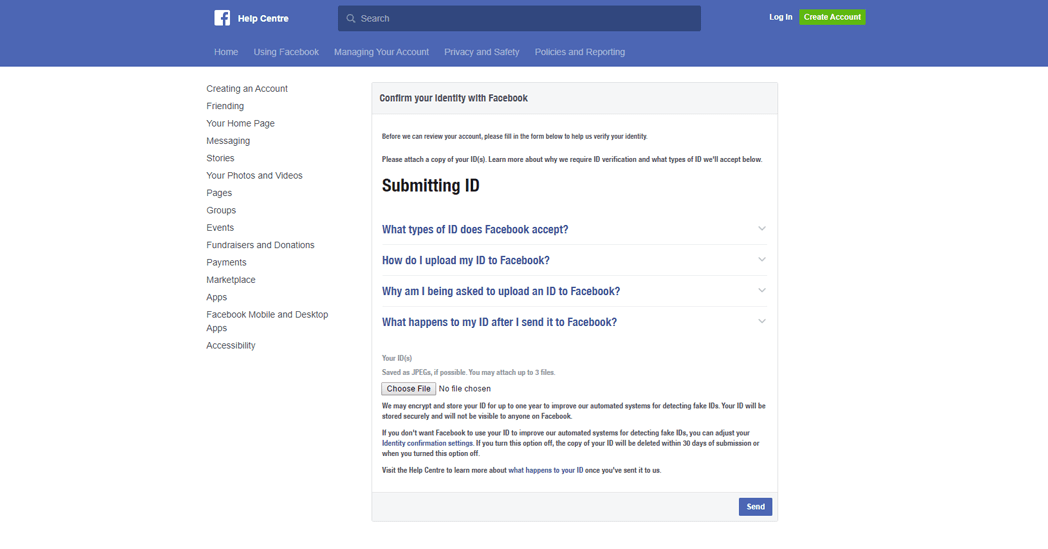This screenshot has width=1048, height=549.
Task: Click chevron beside 'How do I upload my ID'
Action: pyautogui.click(x=762, y=259)
